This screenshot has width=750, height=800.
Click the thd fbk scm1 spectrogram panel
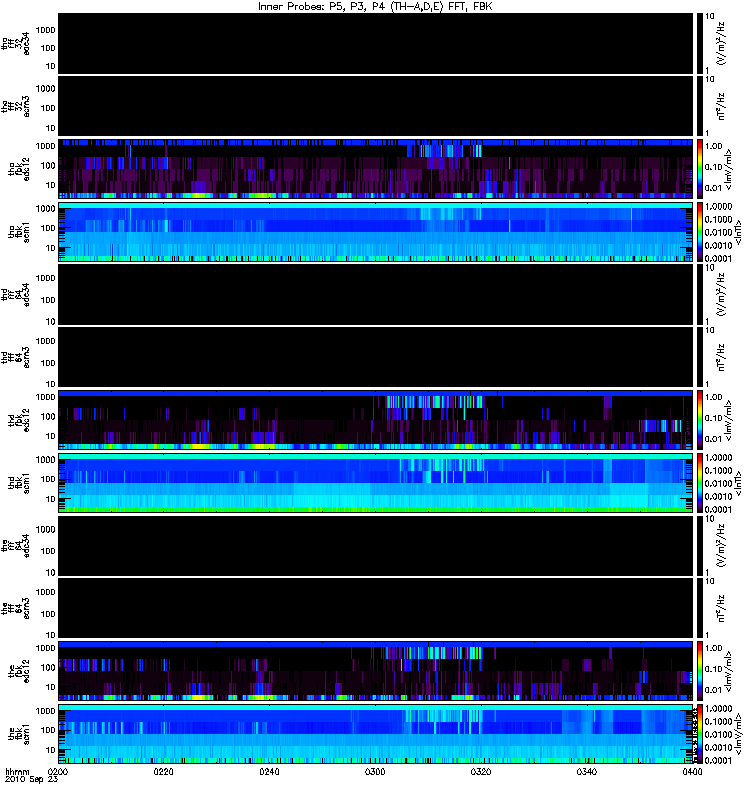(376, 483)
